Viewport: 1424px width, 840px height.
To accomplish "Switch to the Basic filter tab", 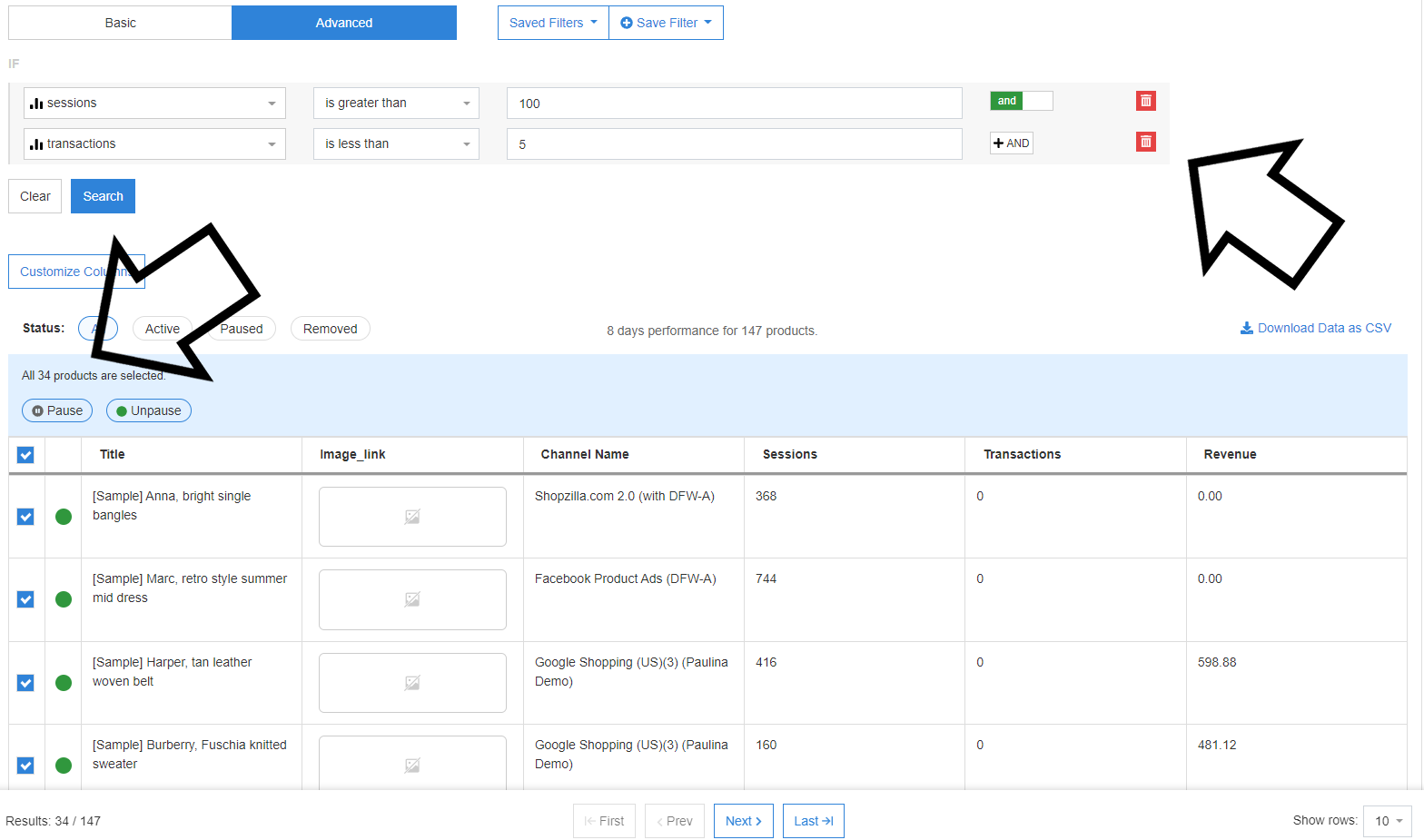I will point(120,23).
